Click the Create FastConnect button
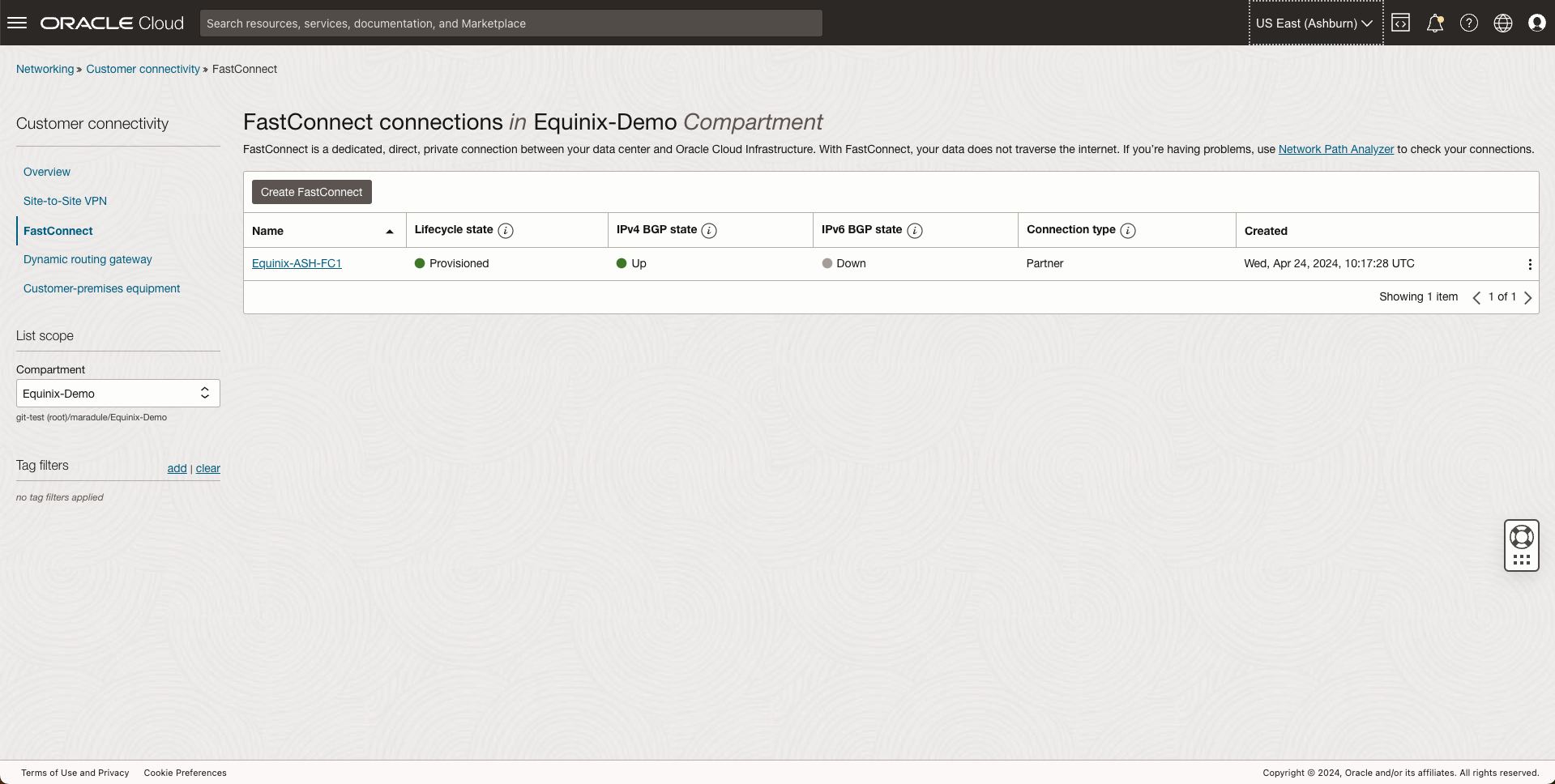The width and height of the screenshot is (1555, 784). (x=311, y=192)
